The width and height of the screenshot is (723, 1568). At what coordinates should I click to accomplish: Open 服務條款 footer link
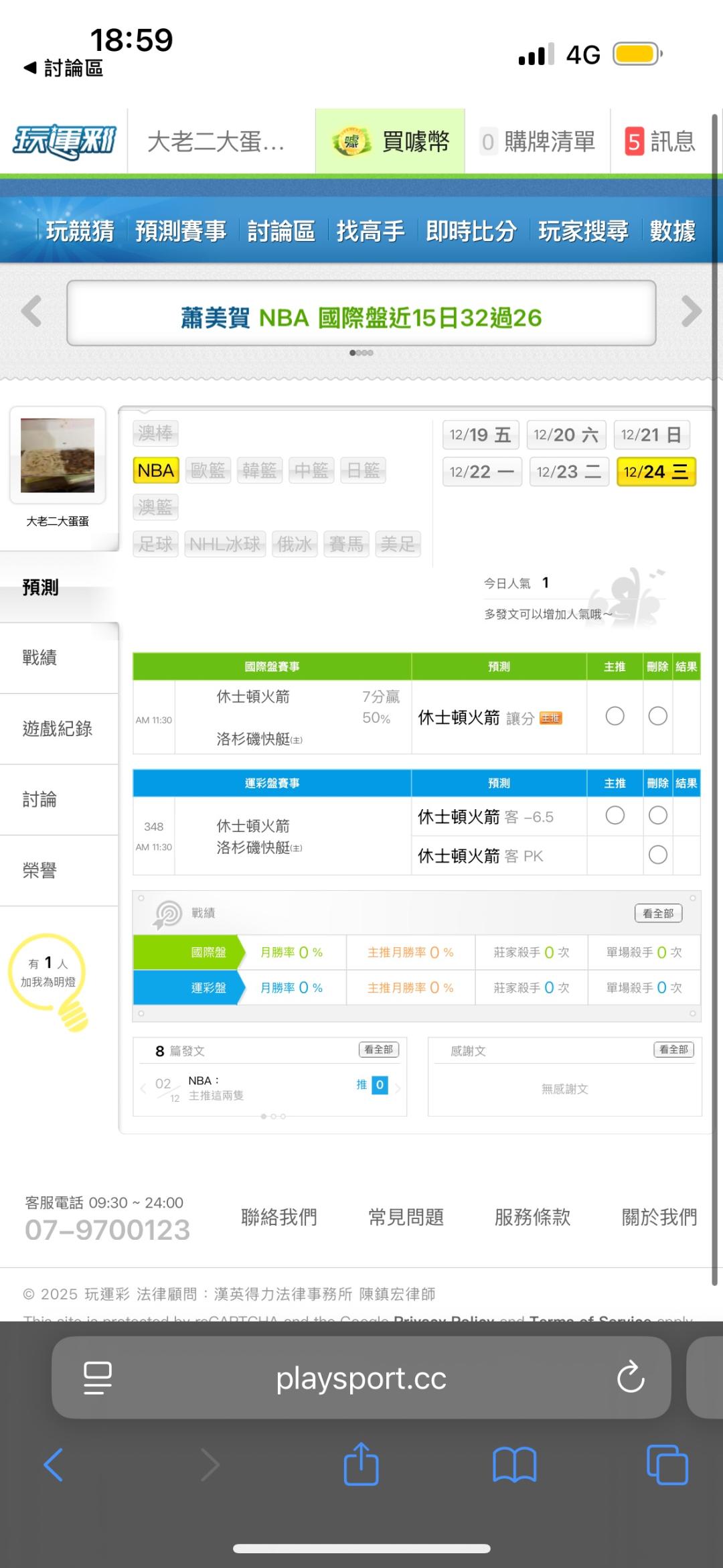532,1216
